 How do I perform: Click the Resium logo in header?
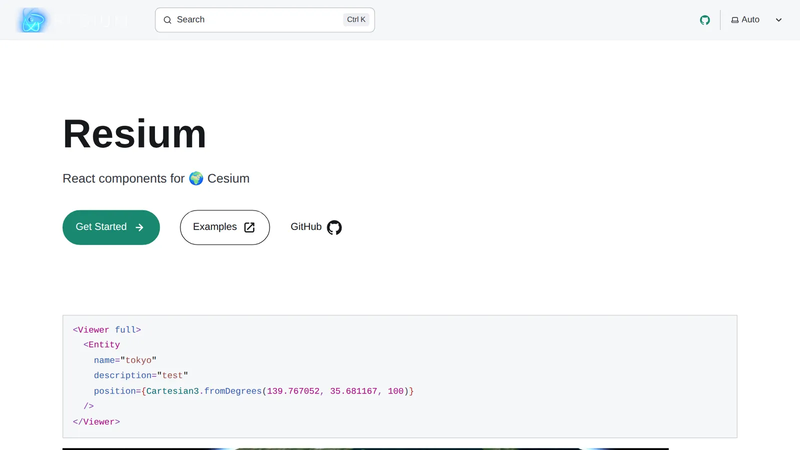tap(73, 20)
